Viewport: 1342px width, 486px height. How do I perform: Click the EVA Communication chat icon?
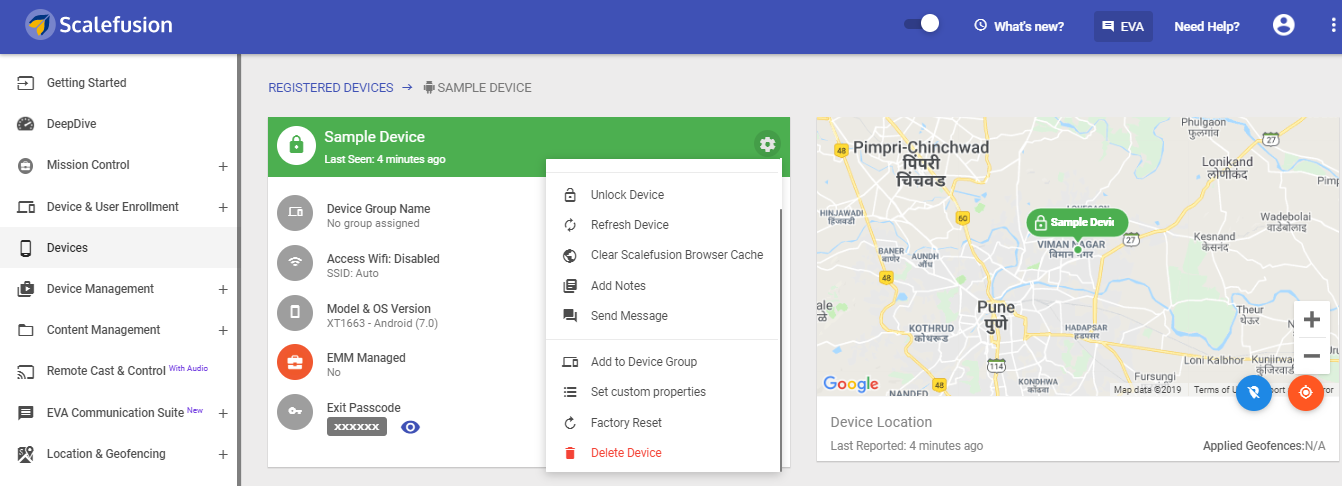26,413
